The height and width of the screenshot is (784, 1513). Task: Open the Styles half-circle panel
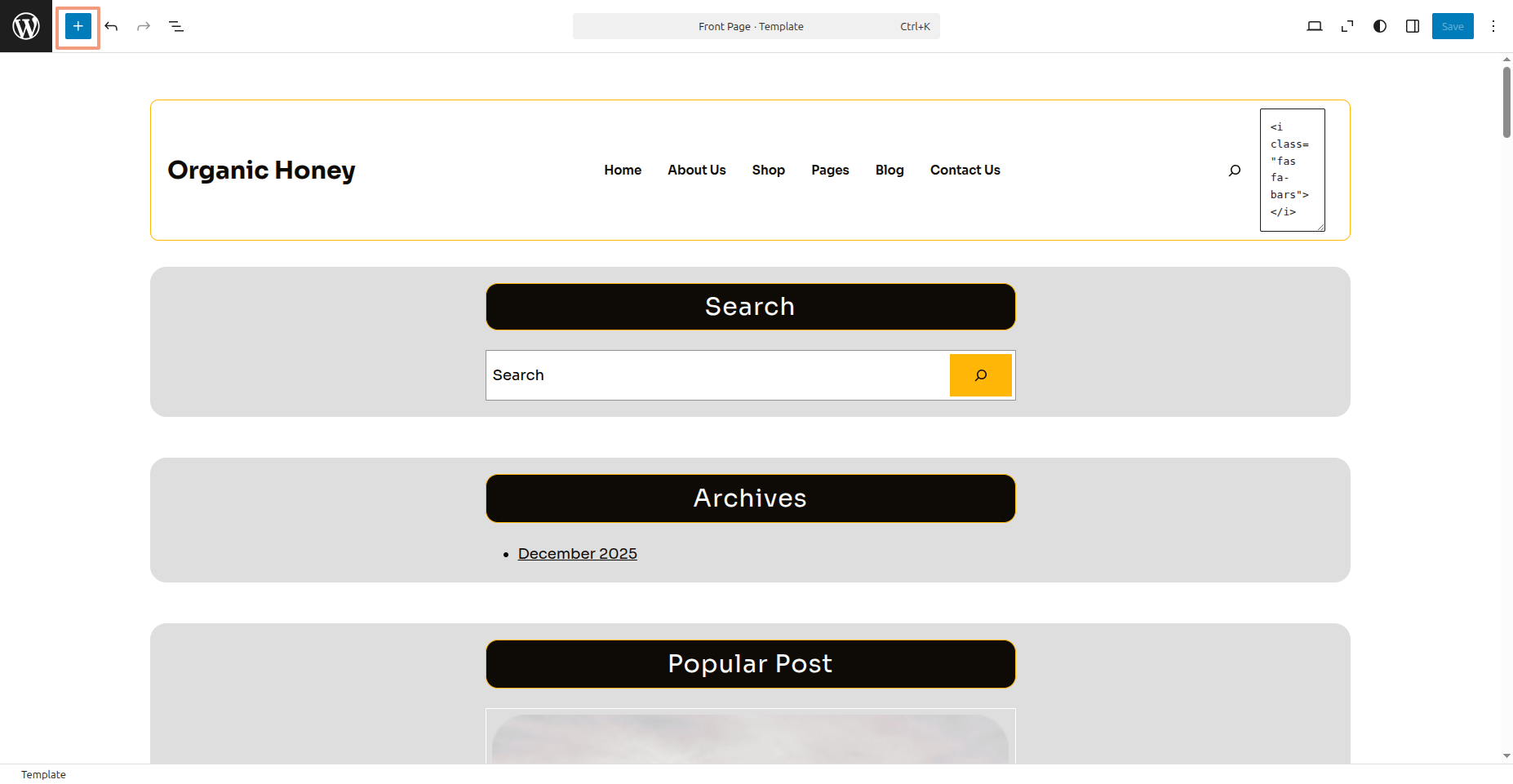coord(1379,26)
